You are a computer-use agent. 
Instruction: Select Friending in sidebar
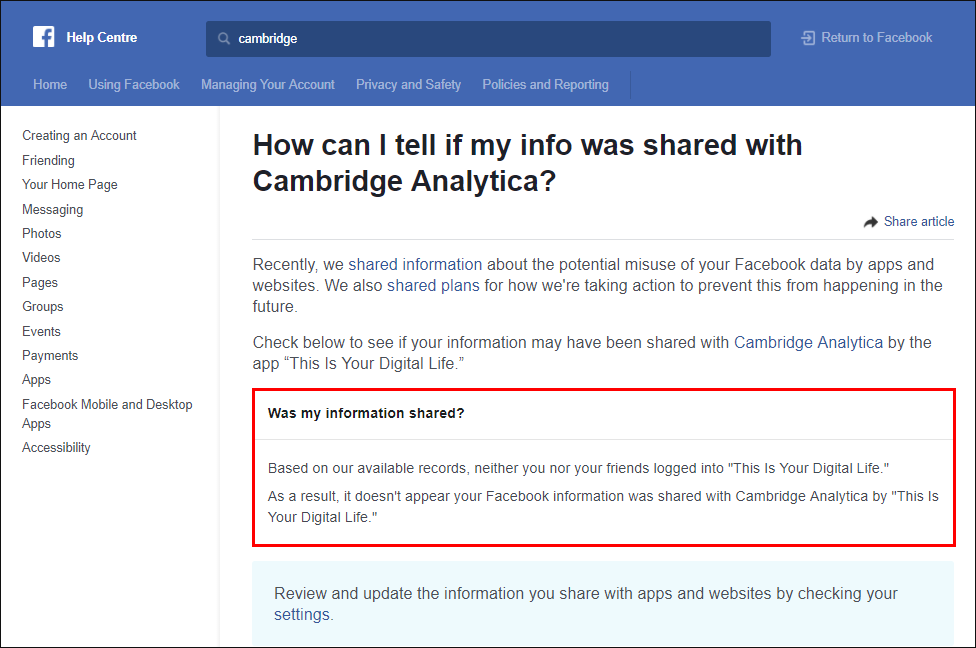coord(49,161)
